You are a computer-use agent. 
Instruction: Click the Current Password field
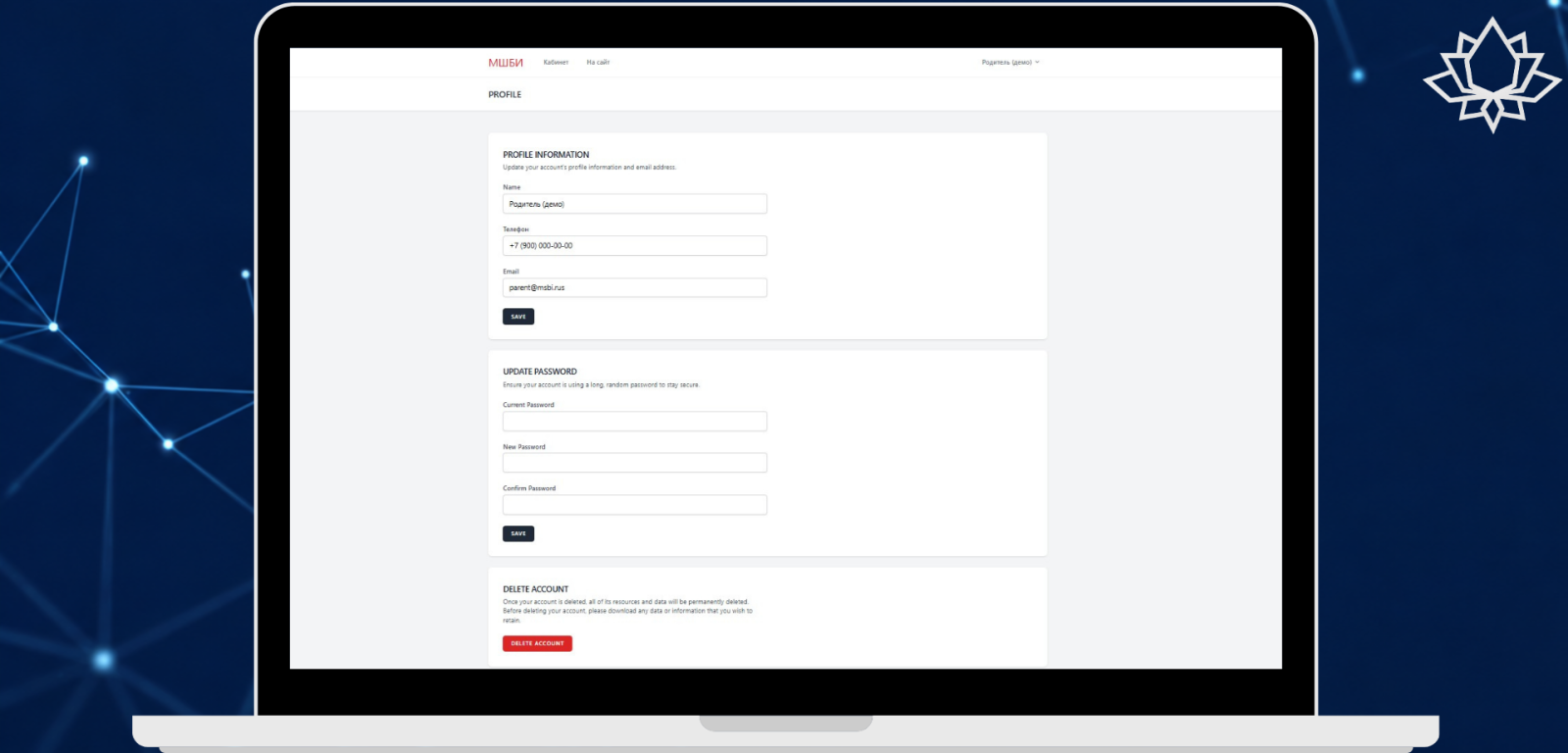(635, 422)
